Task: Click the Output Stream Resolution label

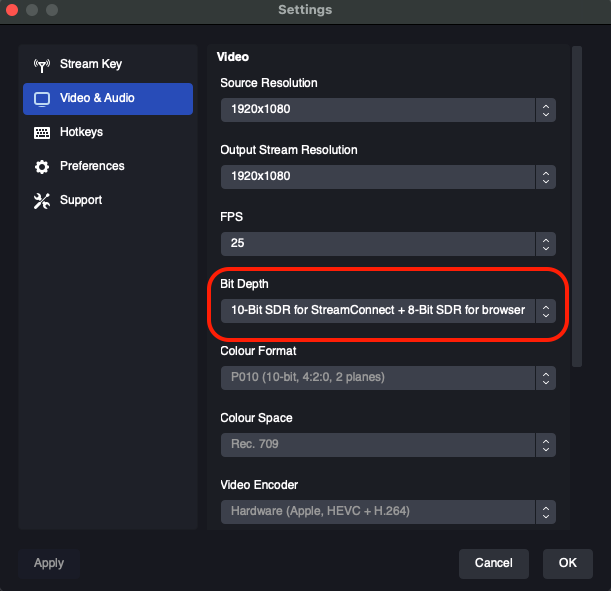Action: tap(289, 150)
